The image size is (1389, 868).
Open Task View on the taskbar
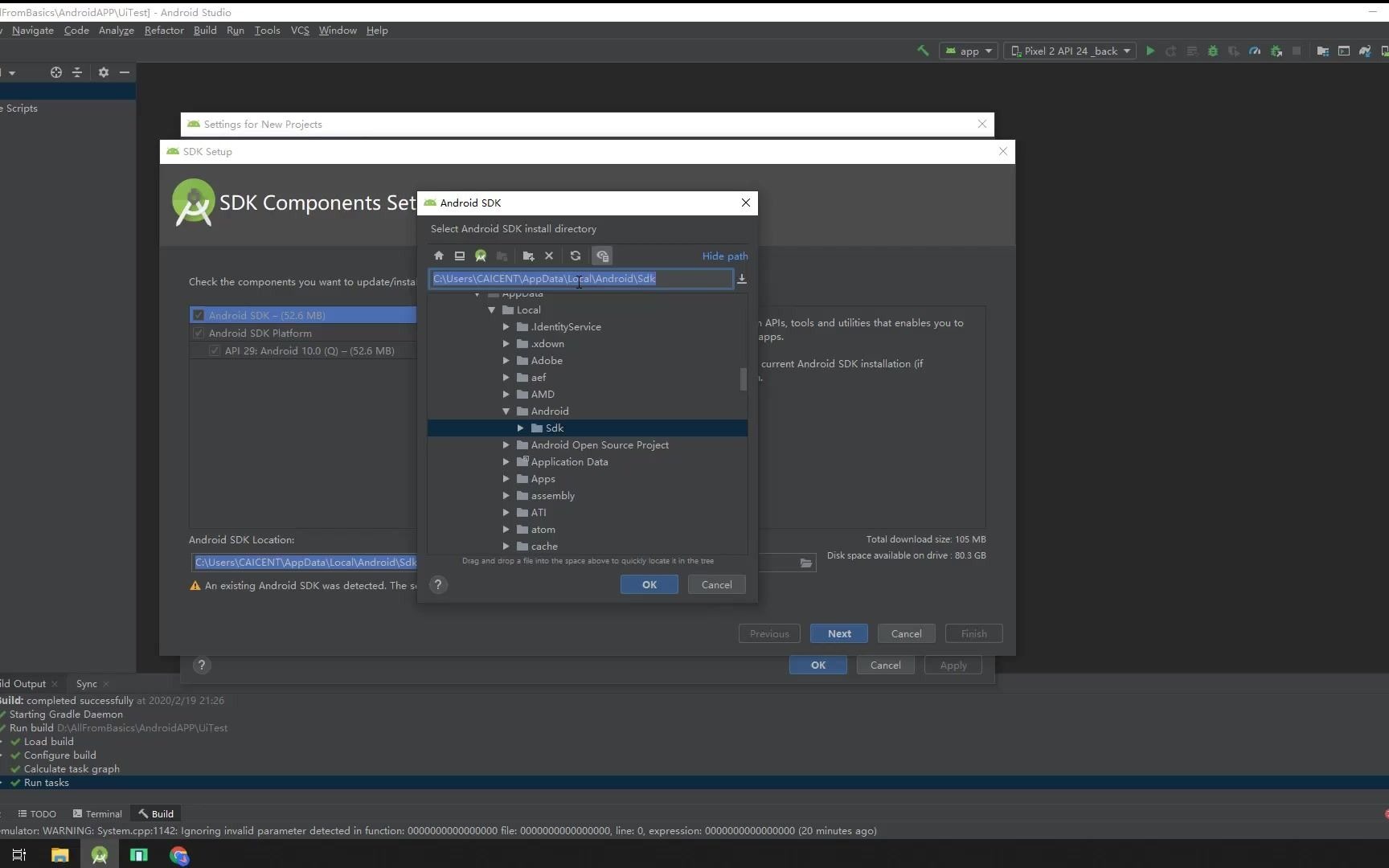click(19, 855)
